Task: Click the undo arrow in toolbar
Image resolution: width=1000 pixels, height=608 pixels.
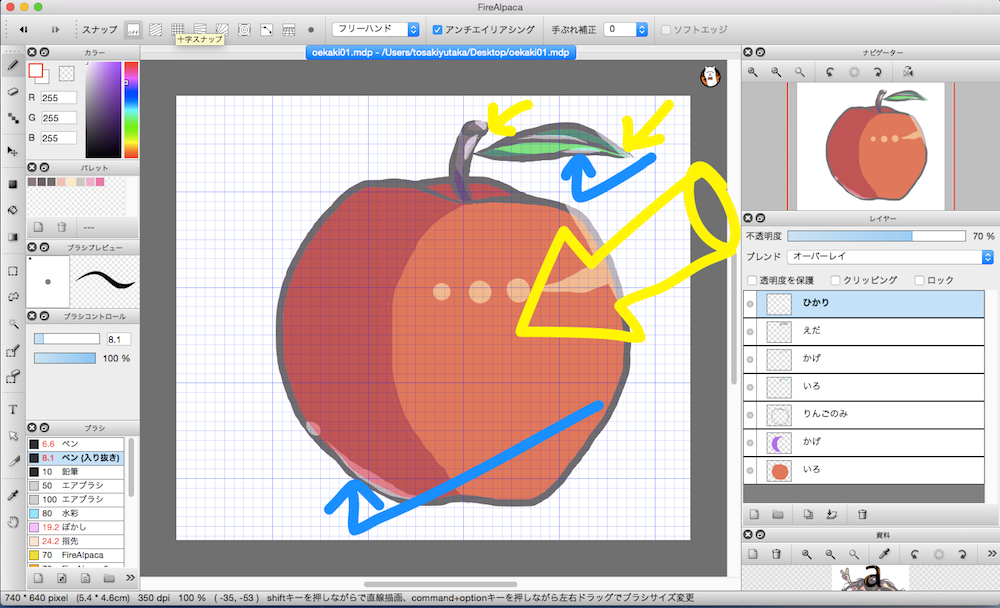Action: click(x=24, y=29)
